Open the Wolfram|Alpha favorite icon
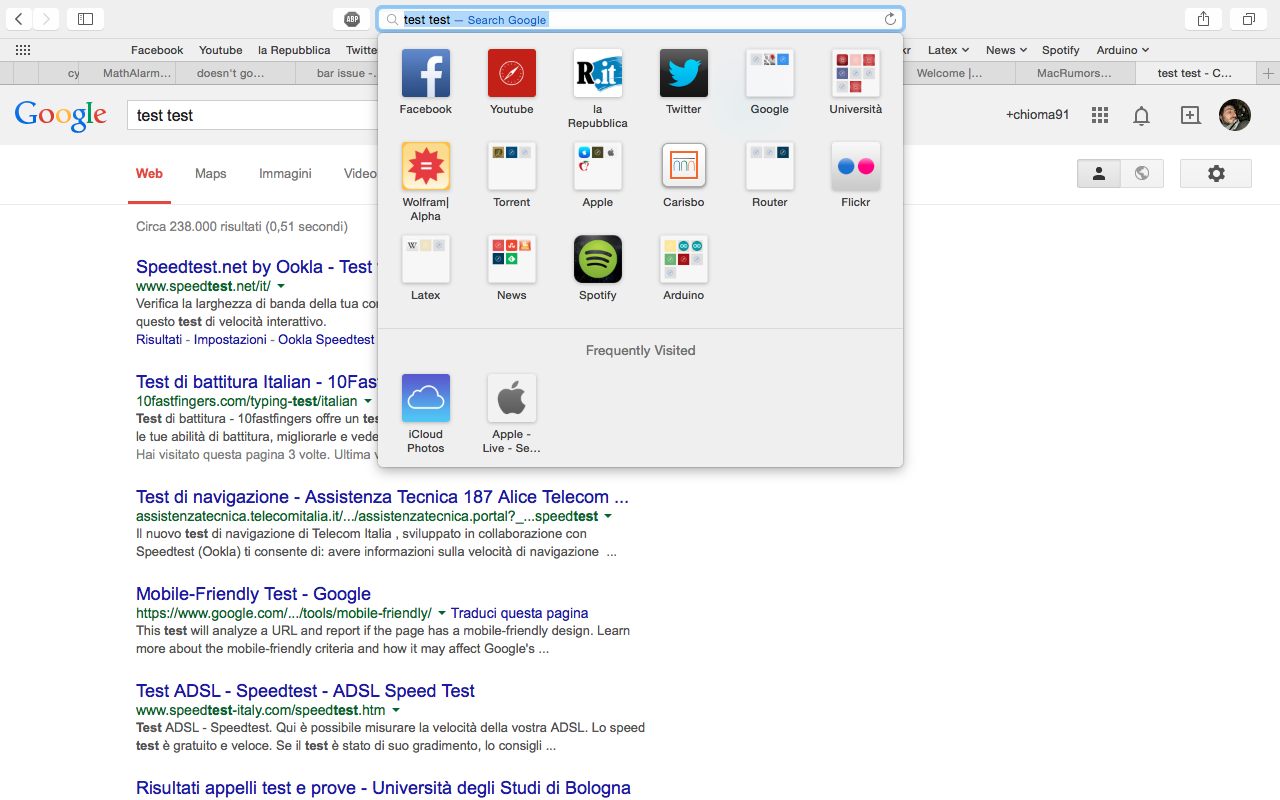This screenshot has width=1280, height=800. (x=426, y=166)
